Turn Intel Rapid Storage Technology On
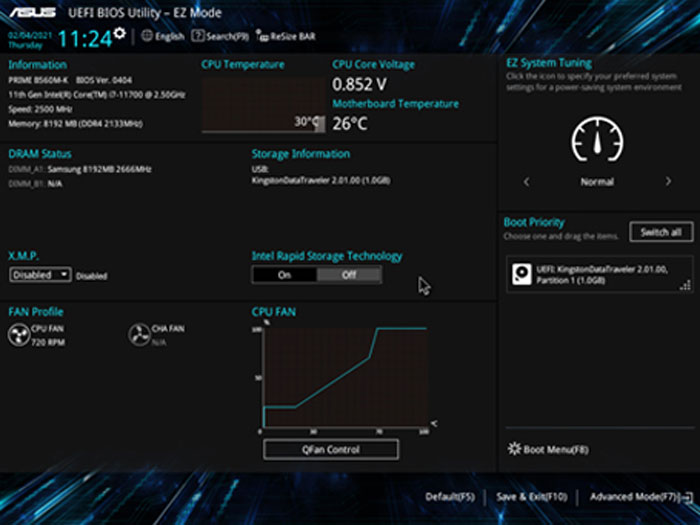700x525 pixels. 284,275
